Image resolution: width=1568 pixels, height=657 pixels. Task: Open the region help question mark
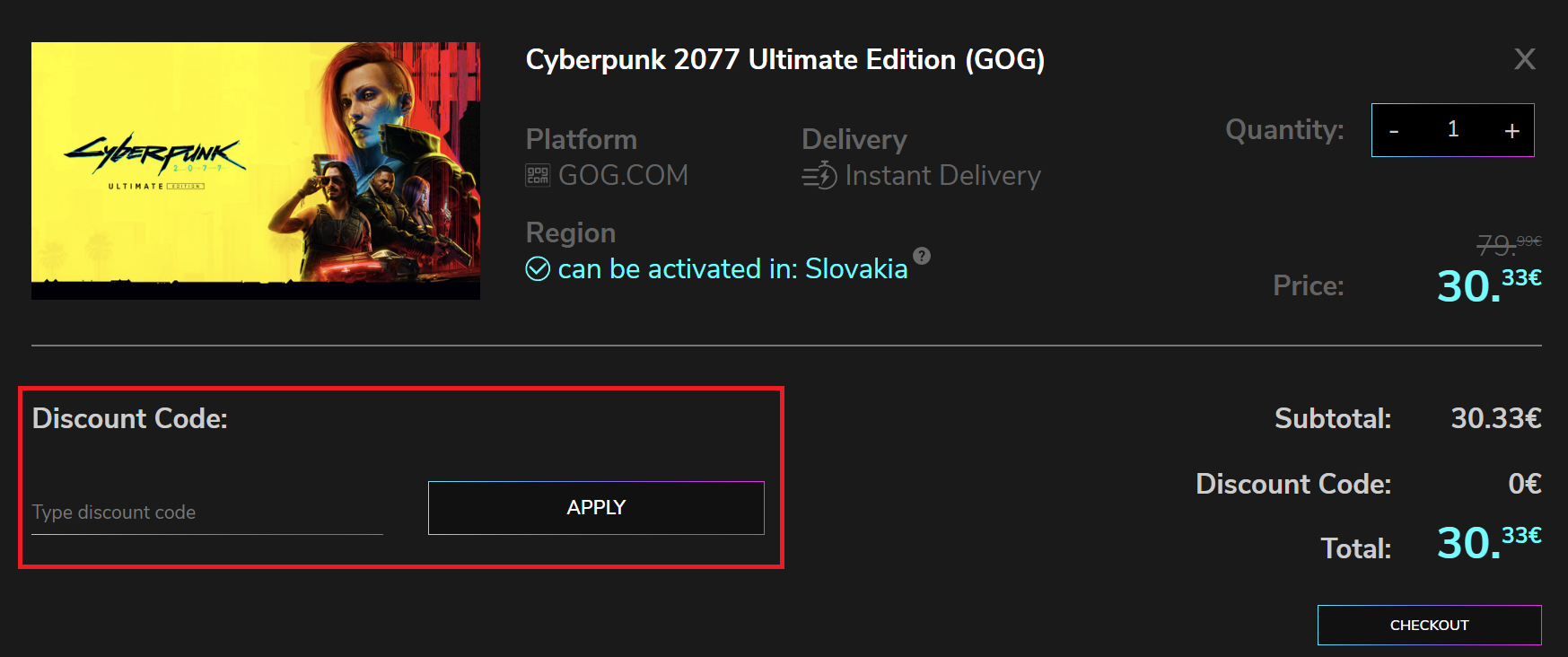922,256
